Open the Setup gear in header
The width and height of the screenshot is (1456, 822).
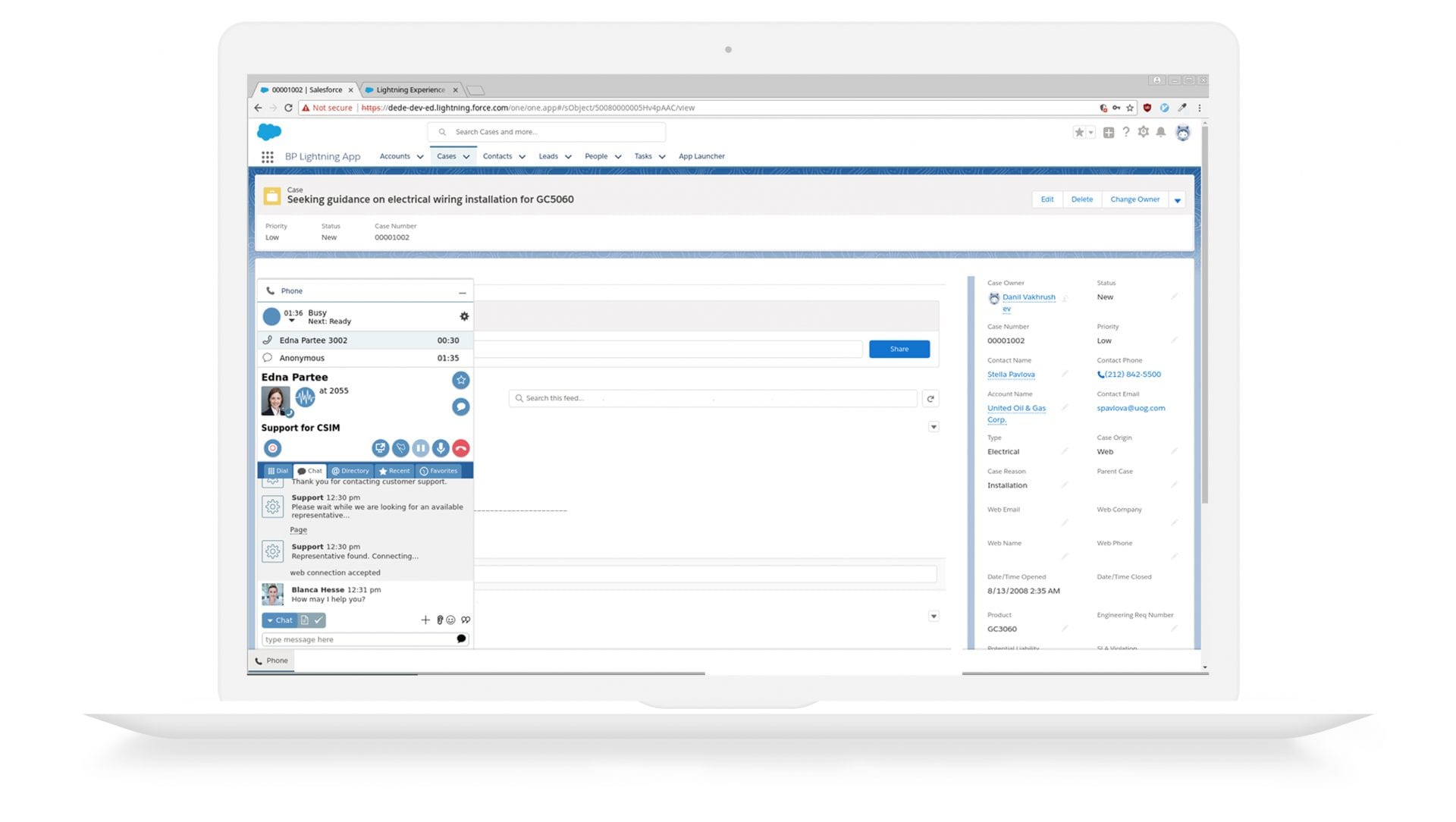pos(1144,132)
